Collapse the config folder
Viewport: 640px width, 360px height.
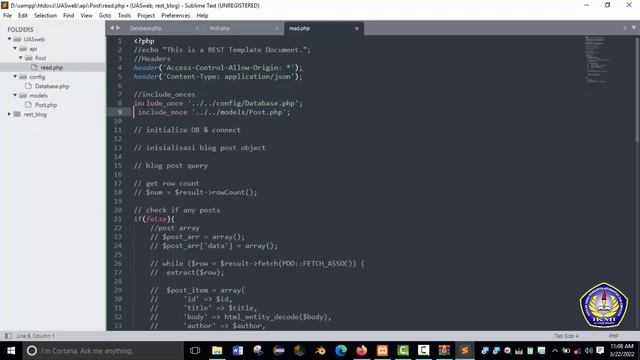tap(15, 77)
